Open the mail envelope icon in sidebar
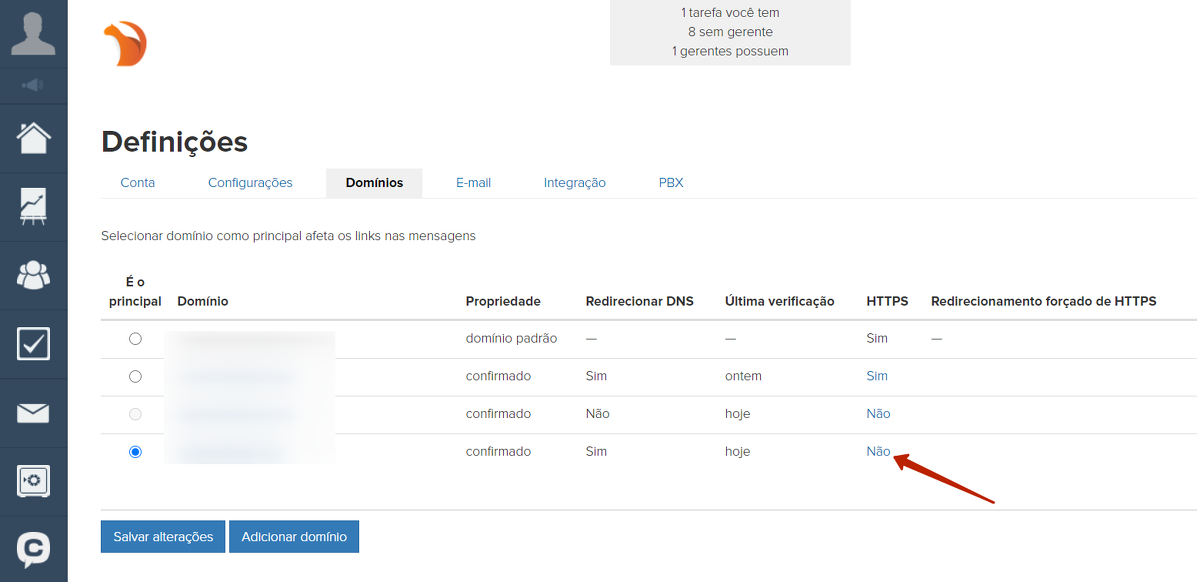 (x=33, y=413)
